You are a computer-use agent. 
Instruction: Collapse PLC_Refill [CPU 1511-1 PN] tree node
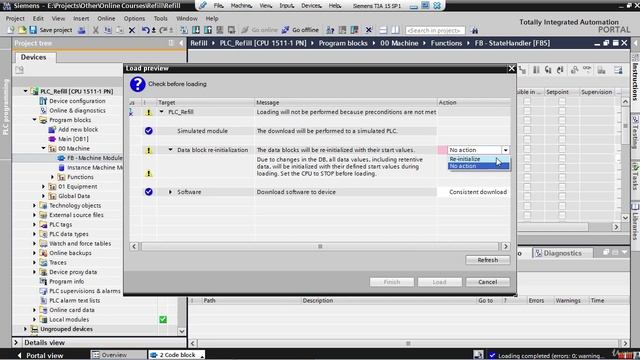[26, 91]
